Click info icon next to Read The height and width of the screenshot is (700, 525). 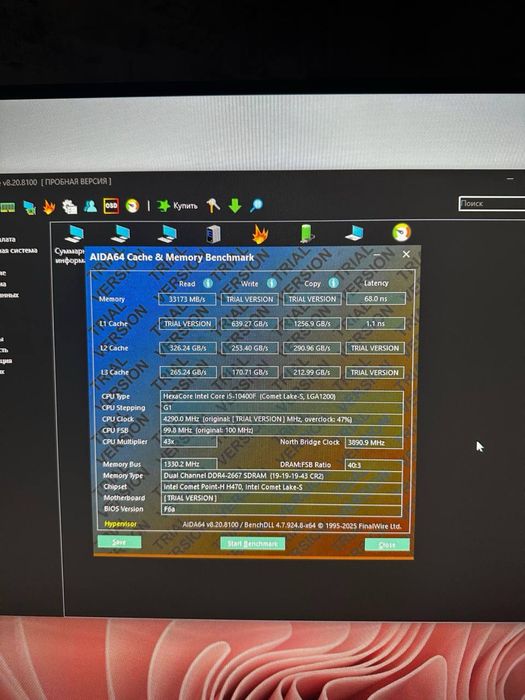pos(208,283)
